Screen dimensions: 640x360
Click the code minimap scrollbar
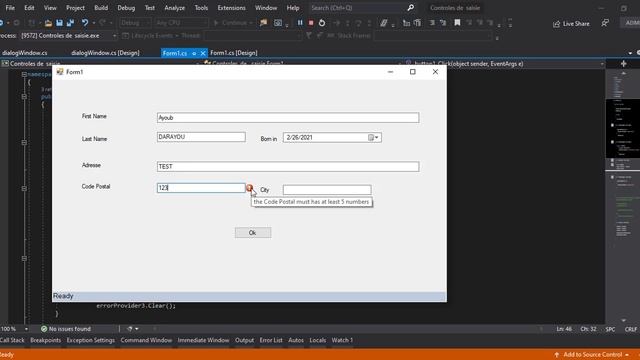pos(623,196)
